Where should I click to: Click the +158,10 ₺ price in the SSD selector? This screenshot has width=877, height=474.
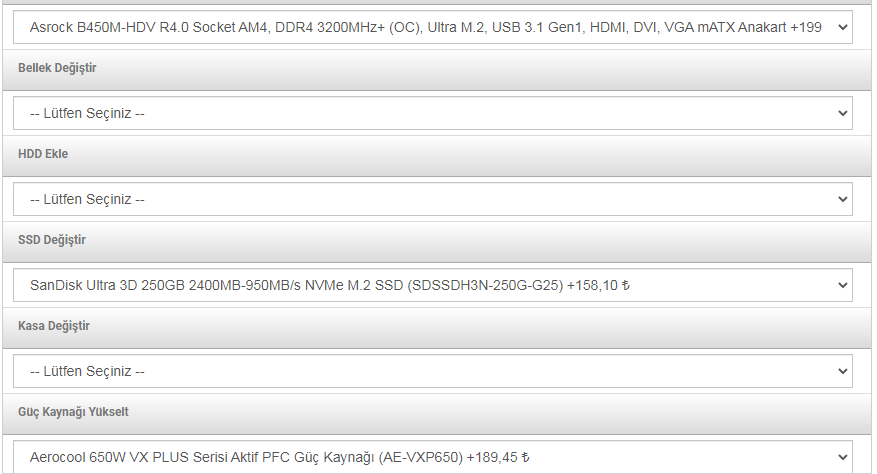[598, 286]
